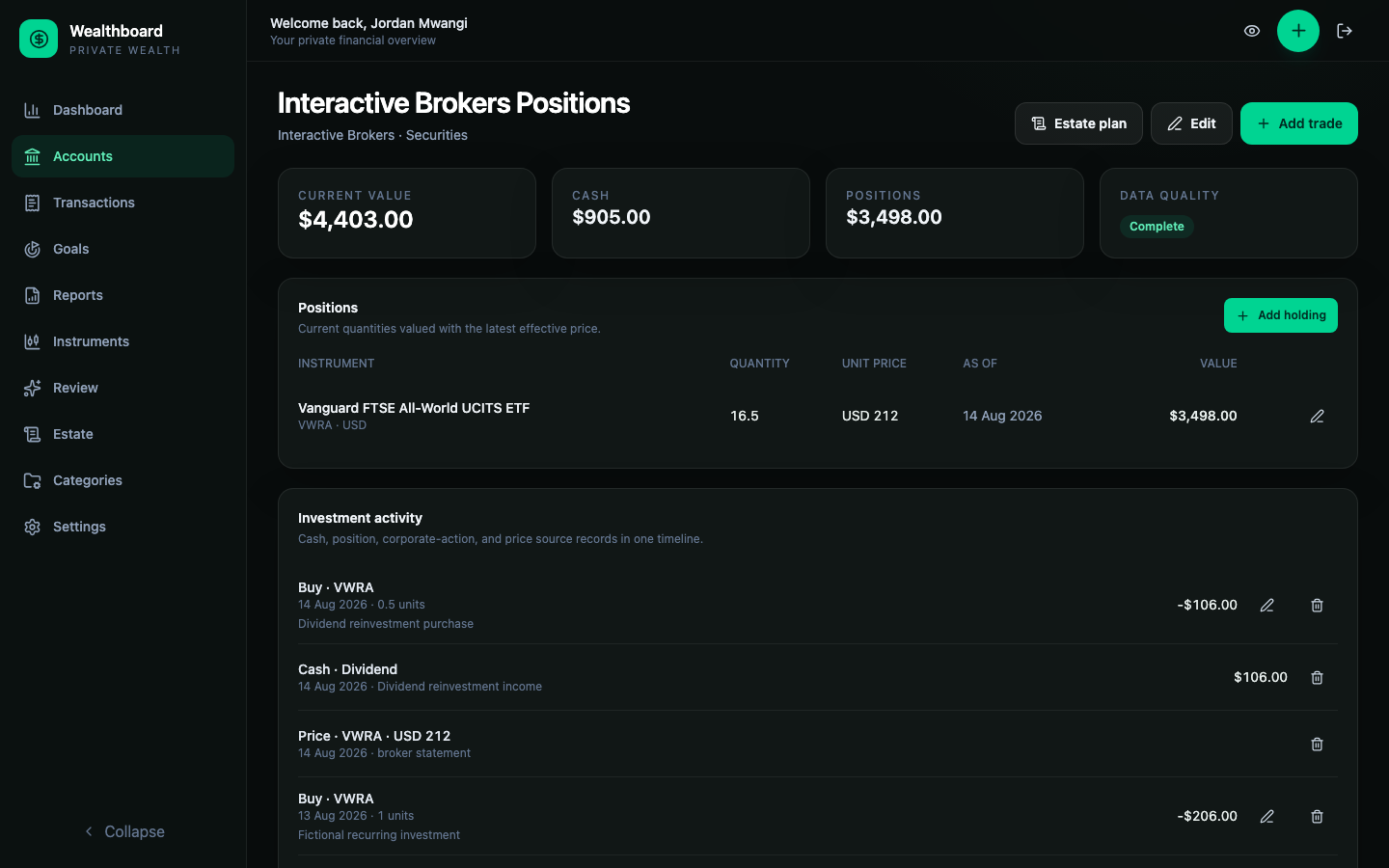Open Reports from the sidebar
The image size is (1389, 868).
coord(123,295)
